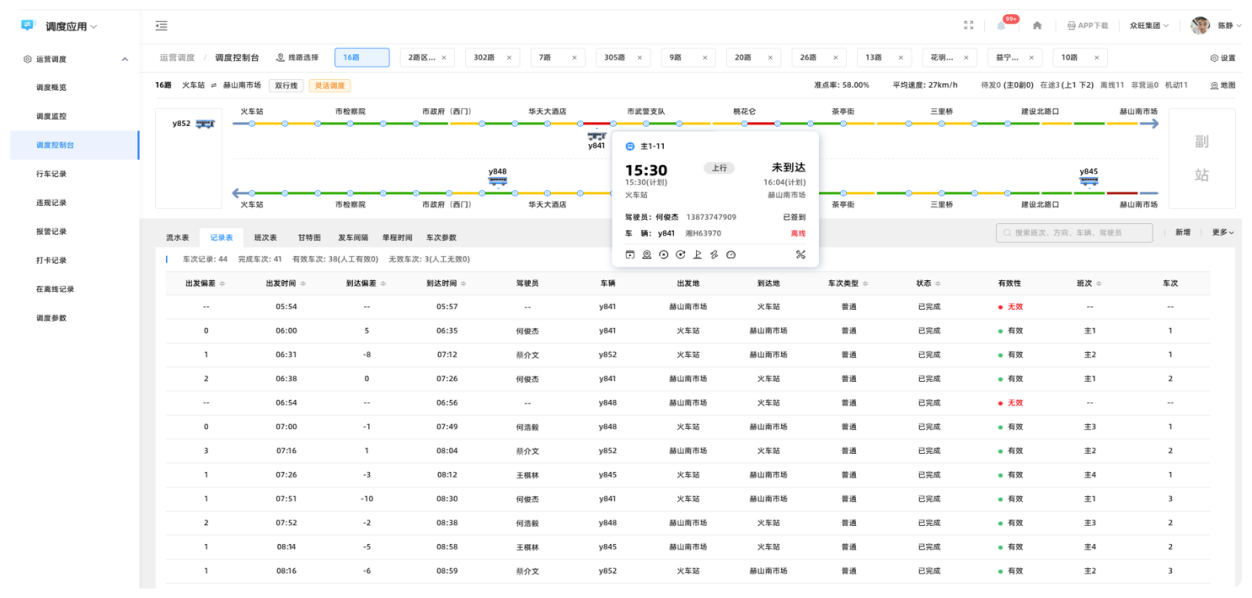Screen dimensions: 1252x598
Task: Click the fullscreen icon in top bar
Action: click(x=968, y=26)
